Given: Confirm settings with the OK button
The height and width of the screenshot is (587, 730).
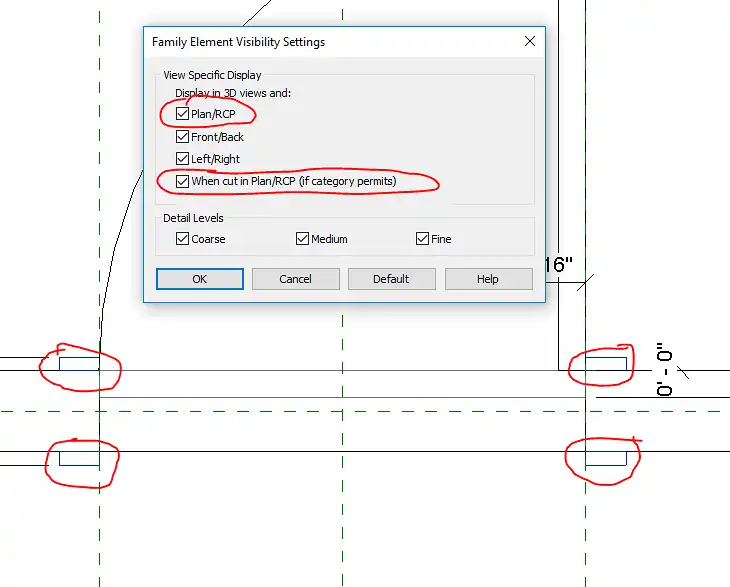Looking at the screenshot, I should point(200,279).
